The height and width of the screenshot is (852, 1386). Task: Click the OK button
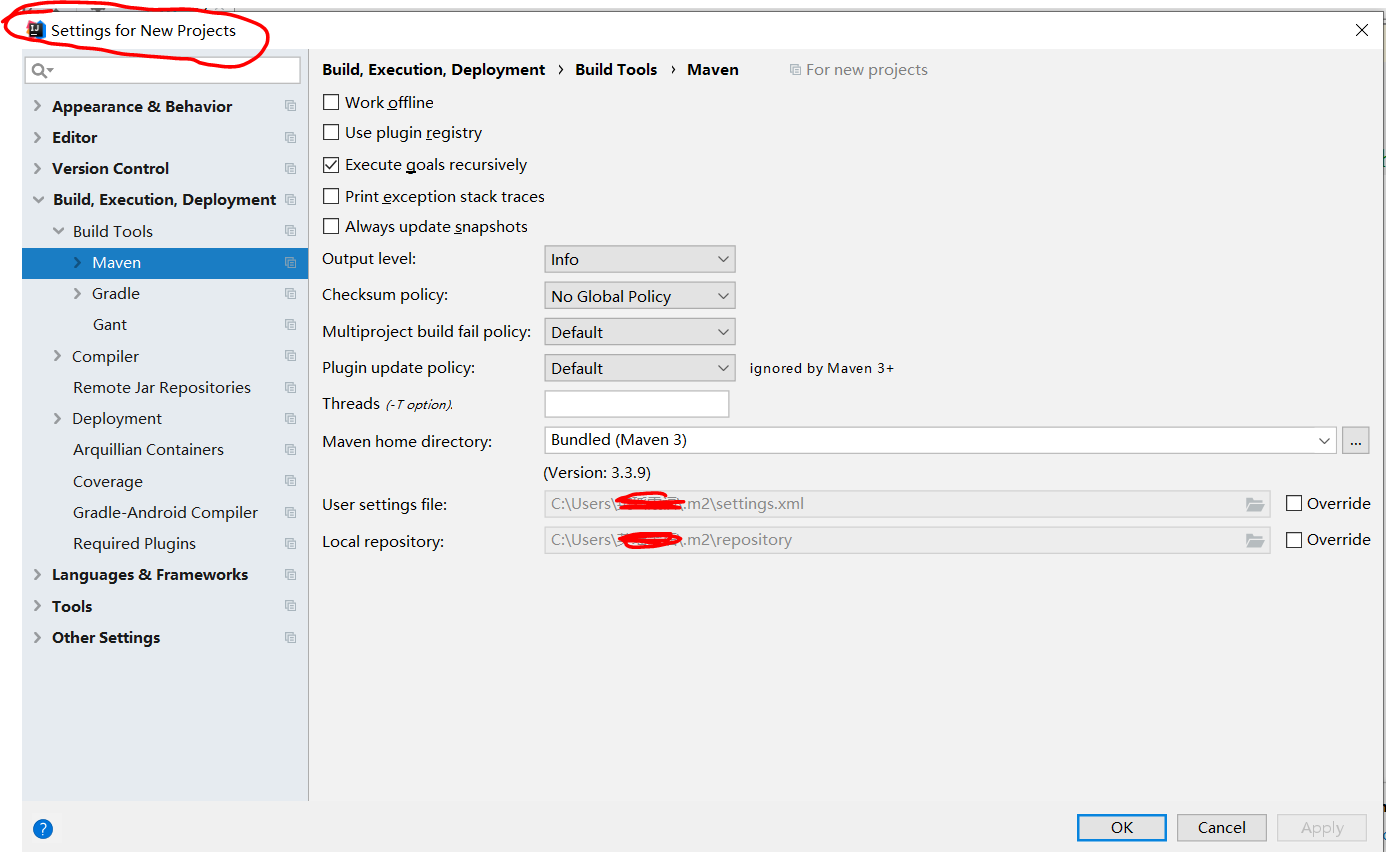pos(1122,827)
